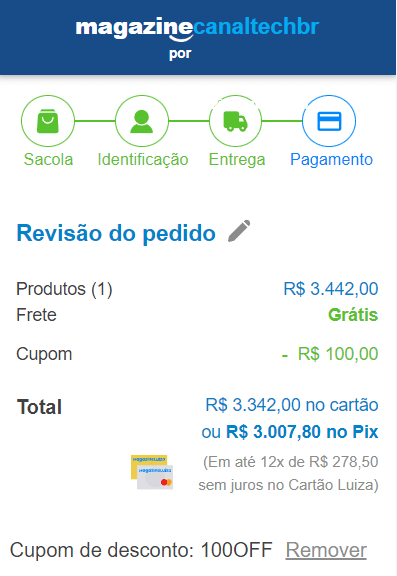The width and height of the screenshot is (397, 576).
Task: Click the R$ 3.342,00 no cartão total
Action: pos(292,405)
